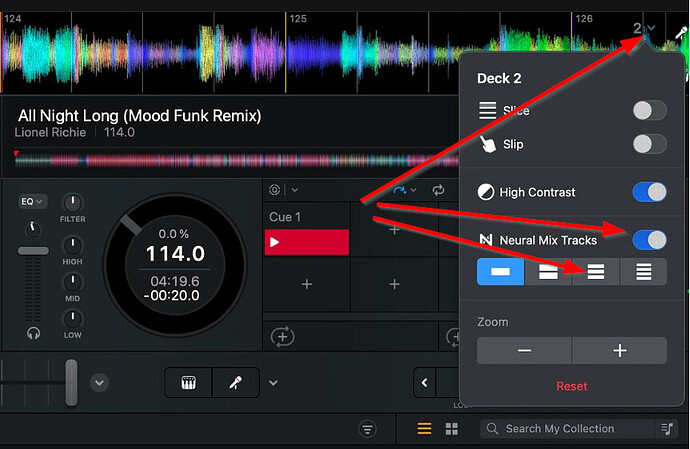Click the loop sync arrows icon
The width and height of the screenshot is (690, 449).
pos(438,190)
